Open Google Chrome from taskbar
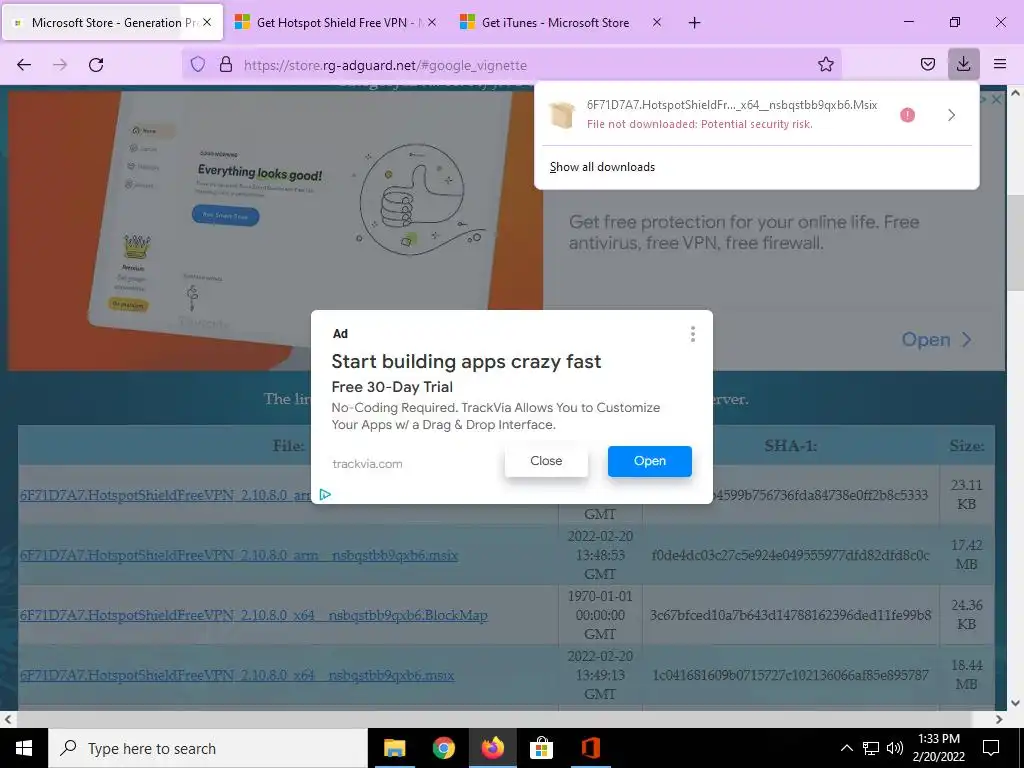Viewport: 1024px width, 768px height. 443,748
